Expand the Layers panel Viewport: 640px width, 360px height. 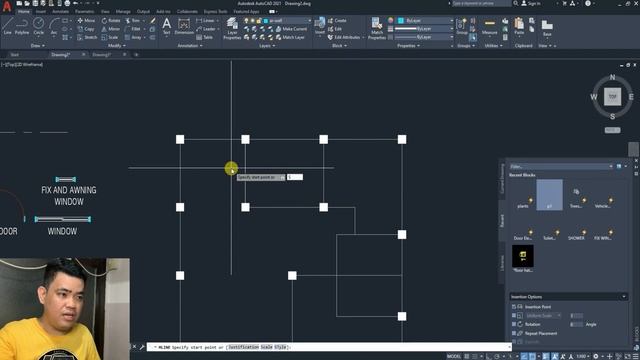pos(267,46)
